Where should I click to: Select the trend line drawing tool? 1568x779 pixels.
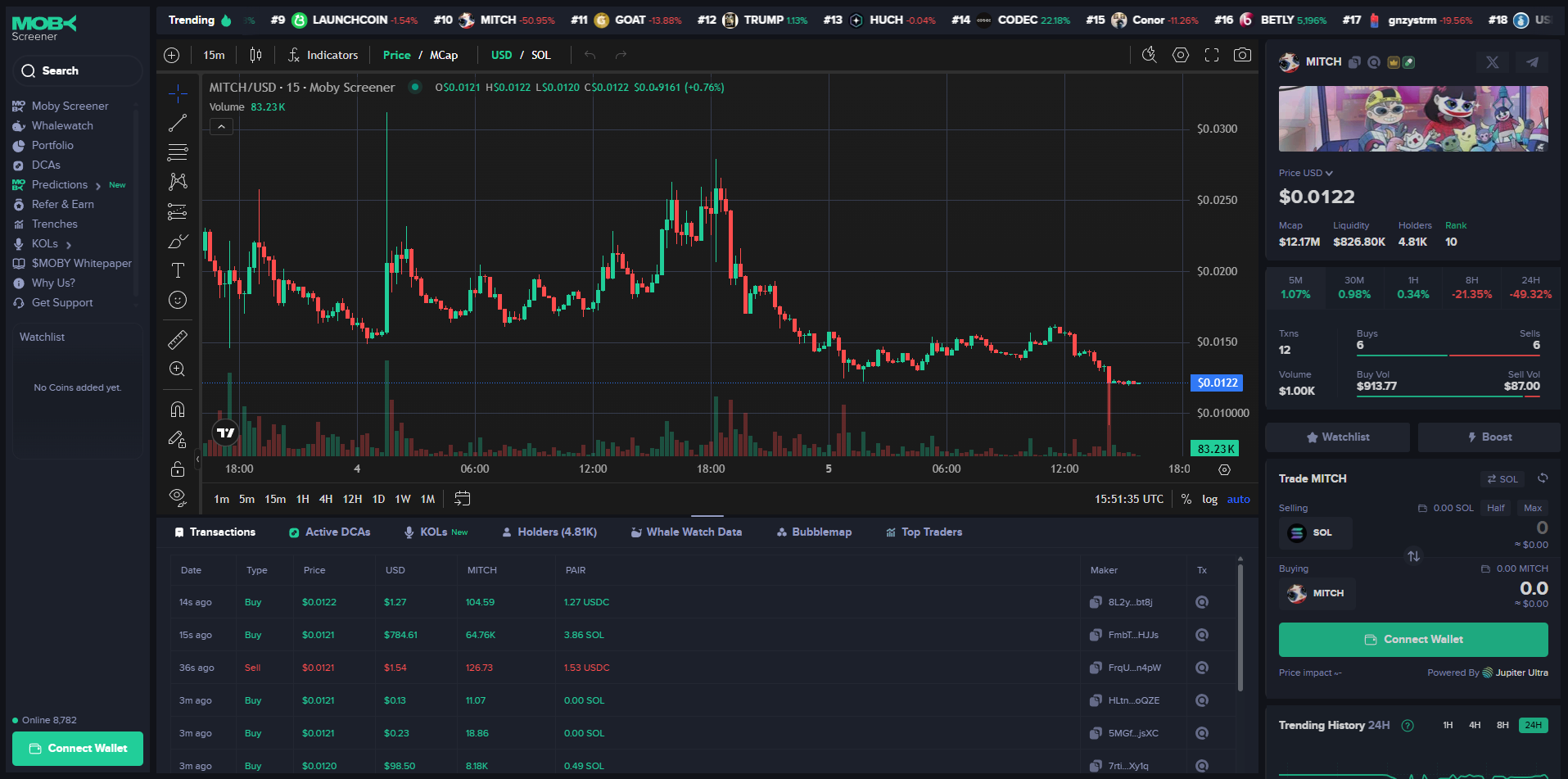(x=178, y=123)
